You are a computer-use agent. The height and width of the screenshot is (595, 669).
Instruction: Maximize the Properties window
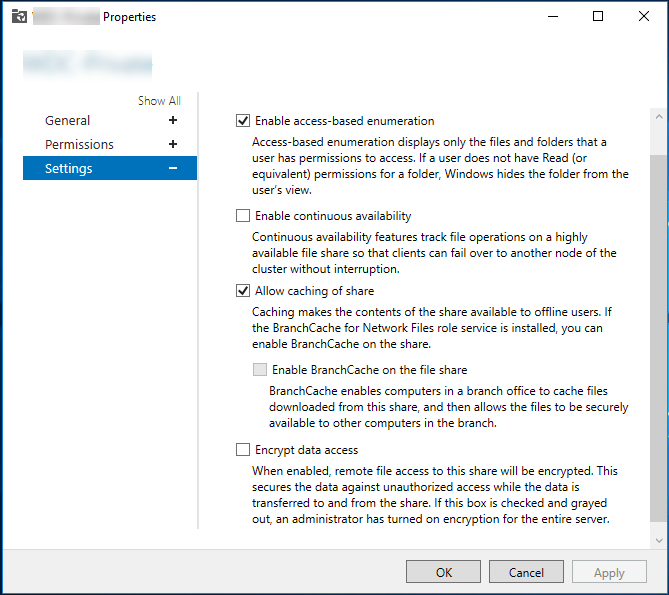coord(598,17)
